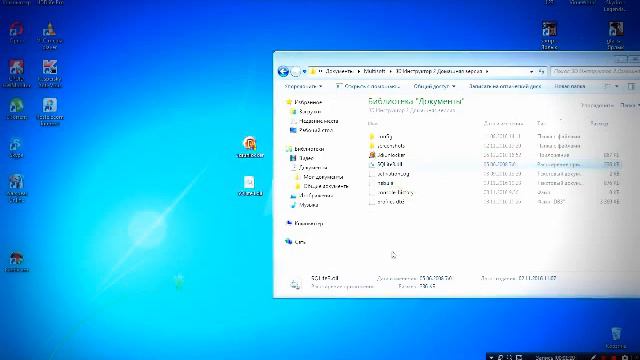This screenshot has height=360, width=640.
Task: Open the Упорядочить toolbar menu
Action: tap(303, 86)
